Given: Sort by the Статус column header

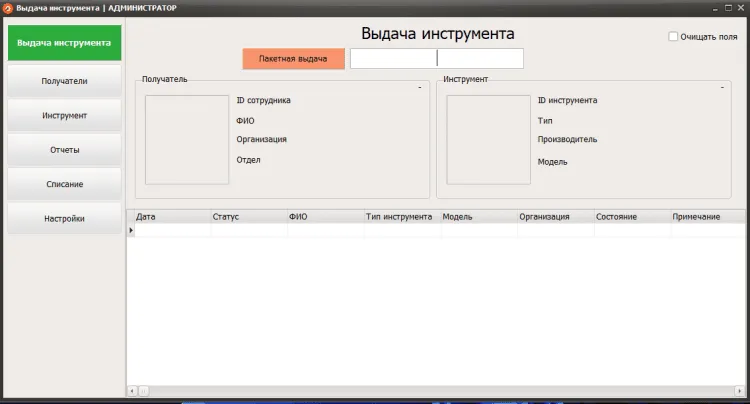Looking at the screenshot, I should pyautogui.click(x=249, y=217).
